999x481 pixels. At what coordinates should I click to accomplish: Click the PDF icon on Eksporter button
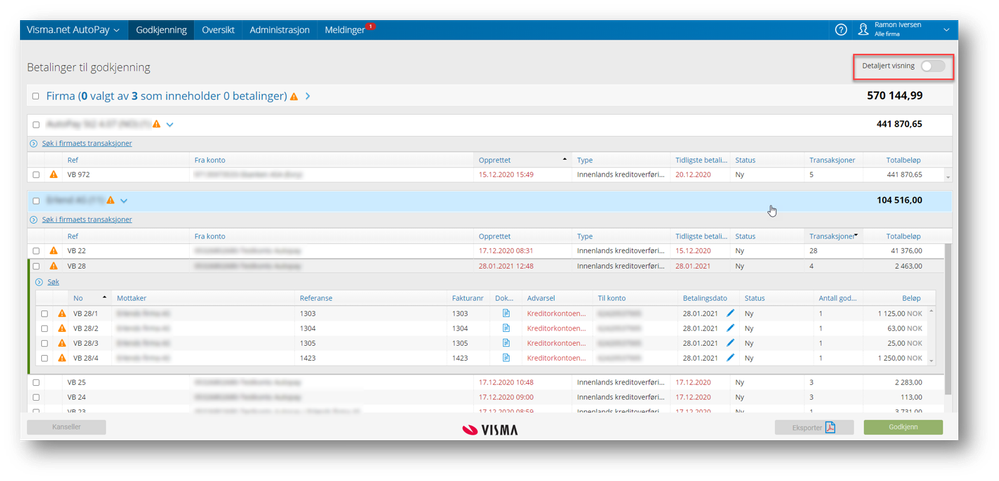[830, 427]
